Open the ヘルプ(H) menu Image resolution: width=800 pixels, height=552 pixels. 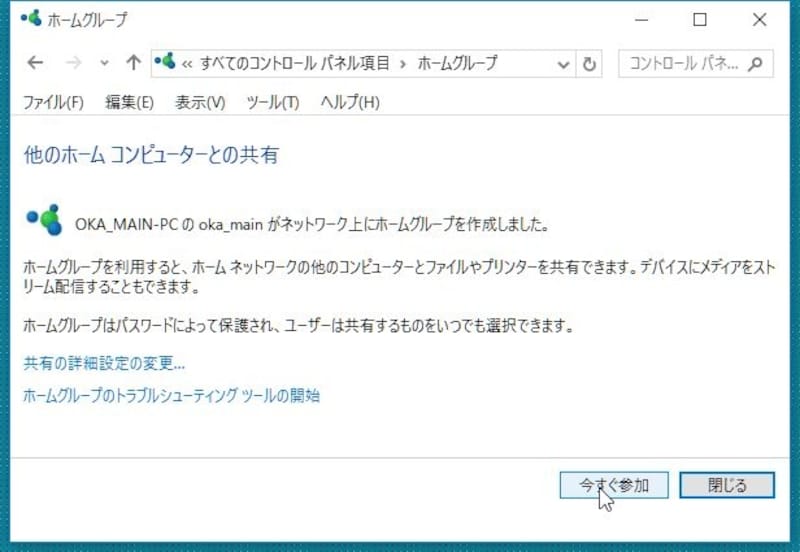click(x=350, y=102)
